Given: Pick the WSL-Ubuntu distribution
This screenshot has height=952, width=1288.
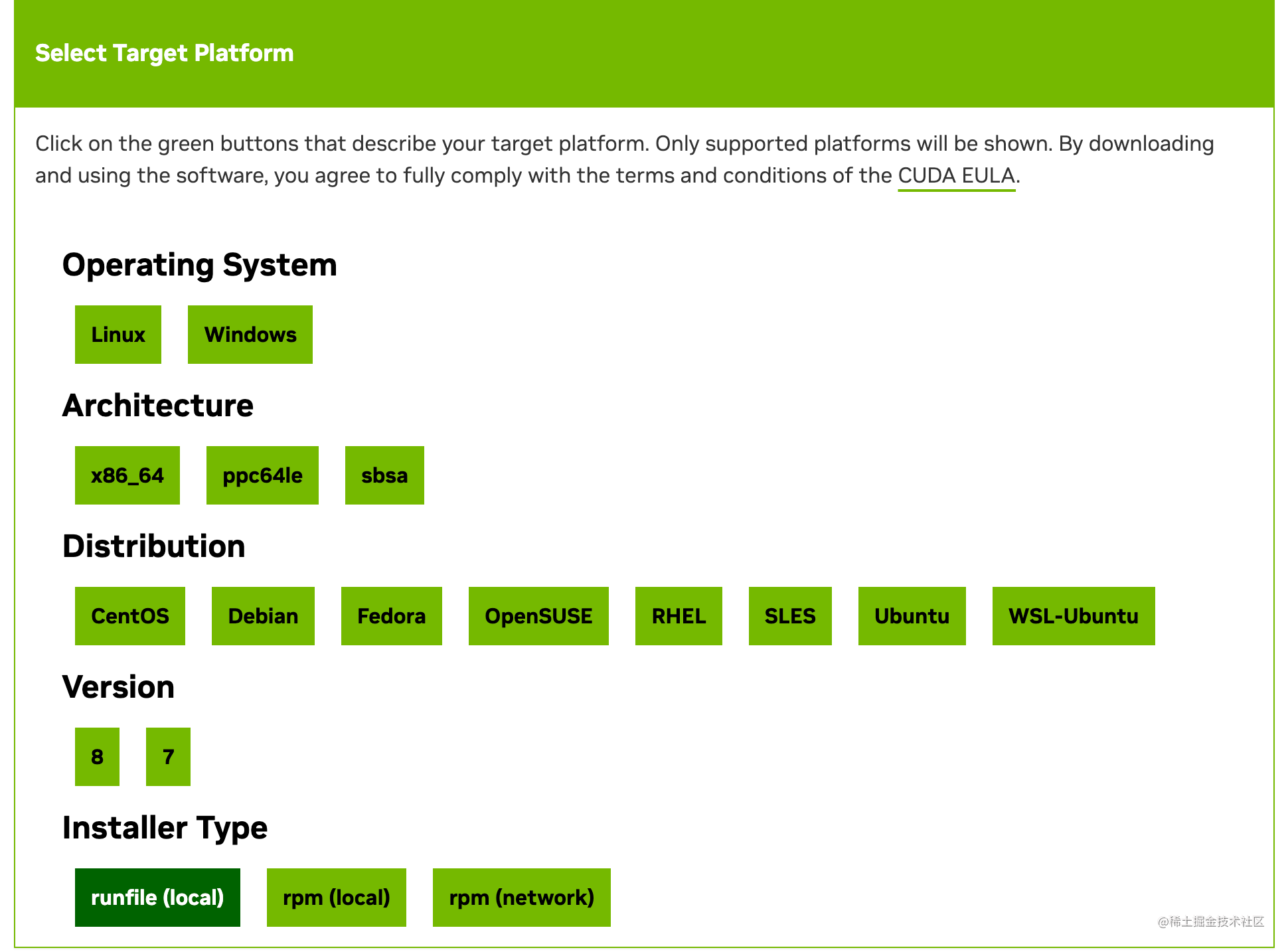Looking at the screenshot, I should [1074, 616].
